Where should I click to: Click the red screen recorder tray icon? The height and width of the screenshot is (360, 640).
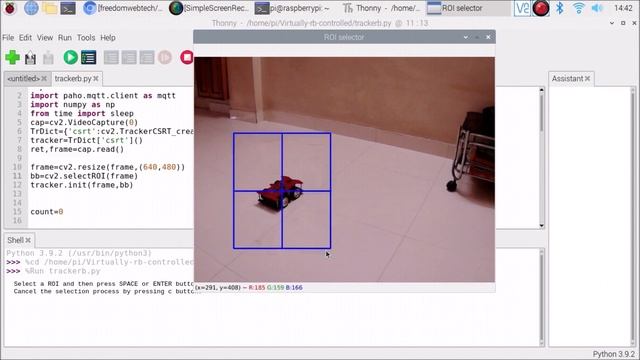[x=541, y=8]
